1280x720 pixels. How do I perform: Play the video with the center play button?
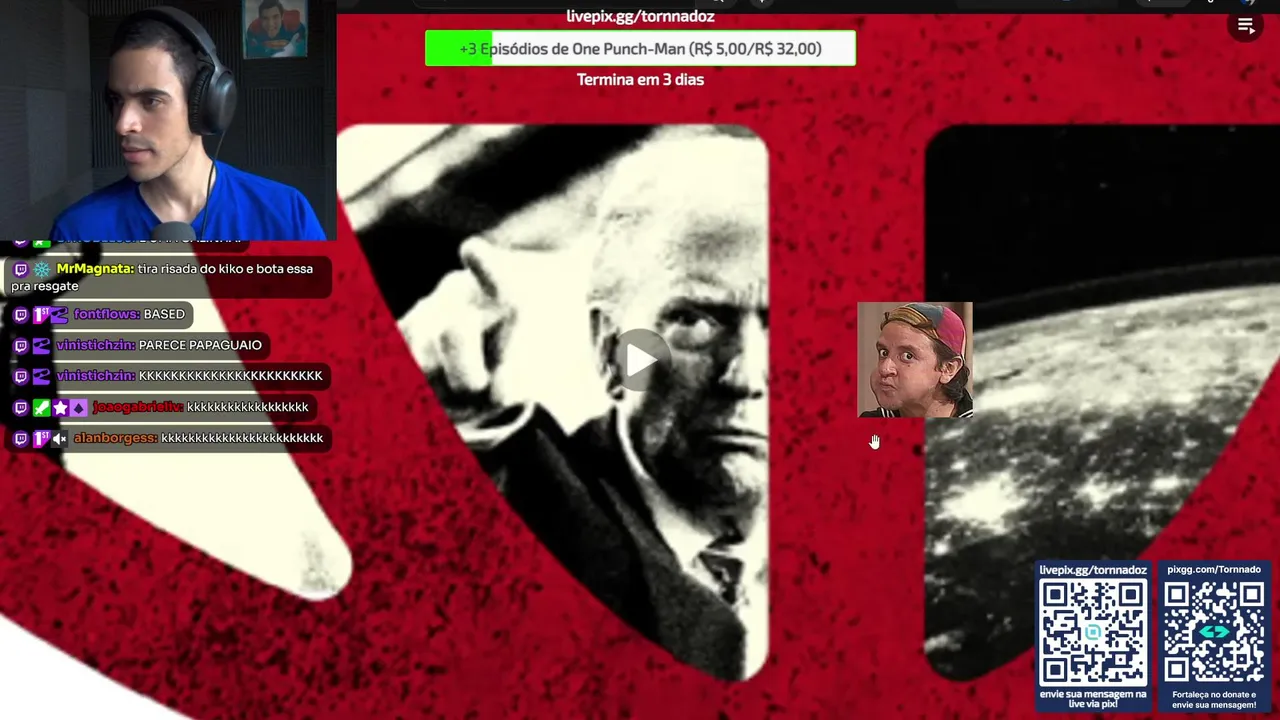coord(640,359)
